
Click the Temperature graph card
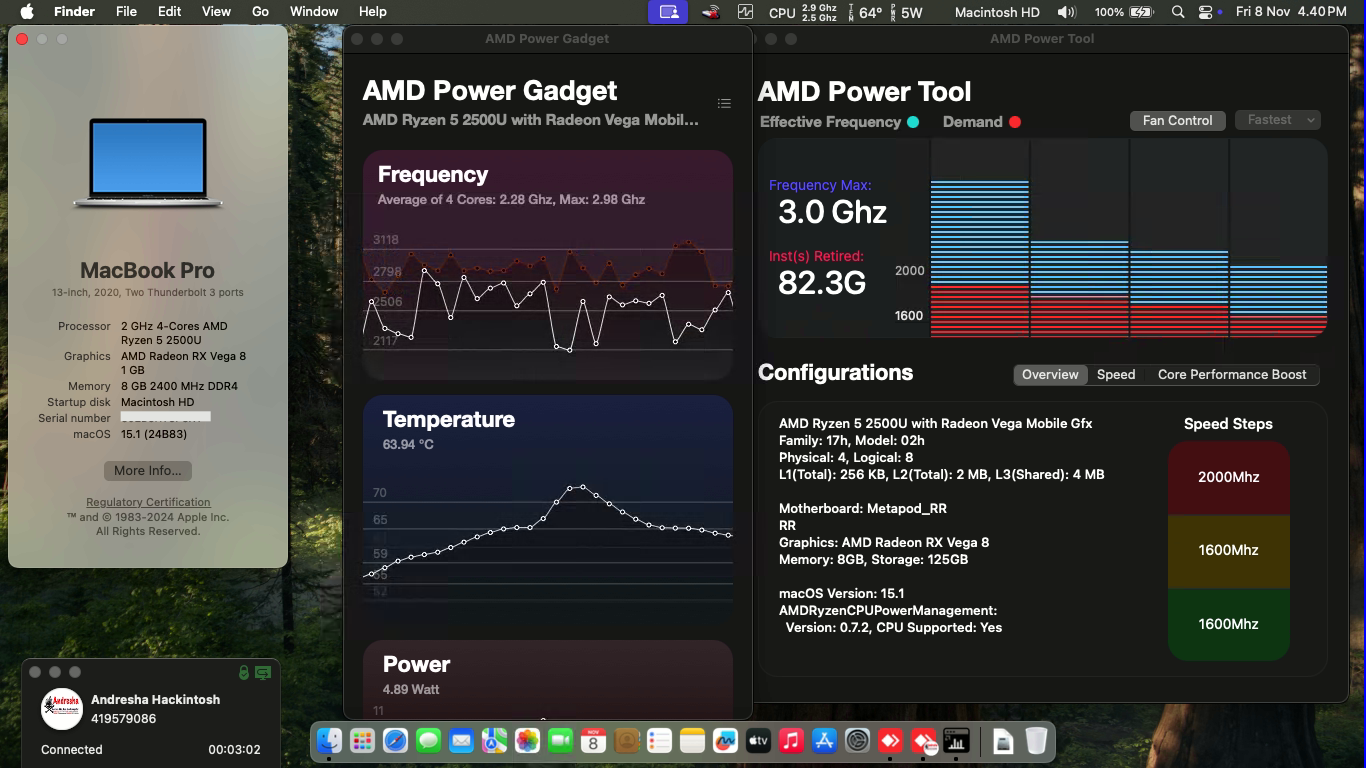point(548,511)
